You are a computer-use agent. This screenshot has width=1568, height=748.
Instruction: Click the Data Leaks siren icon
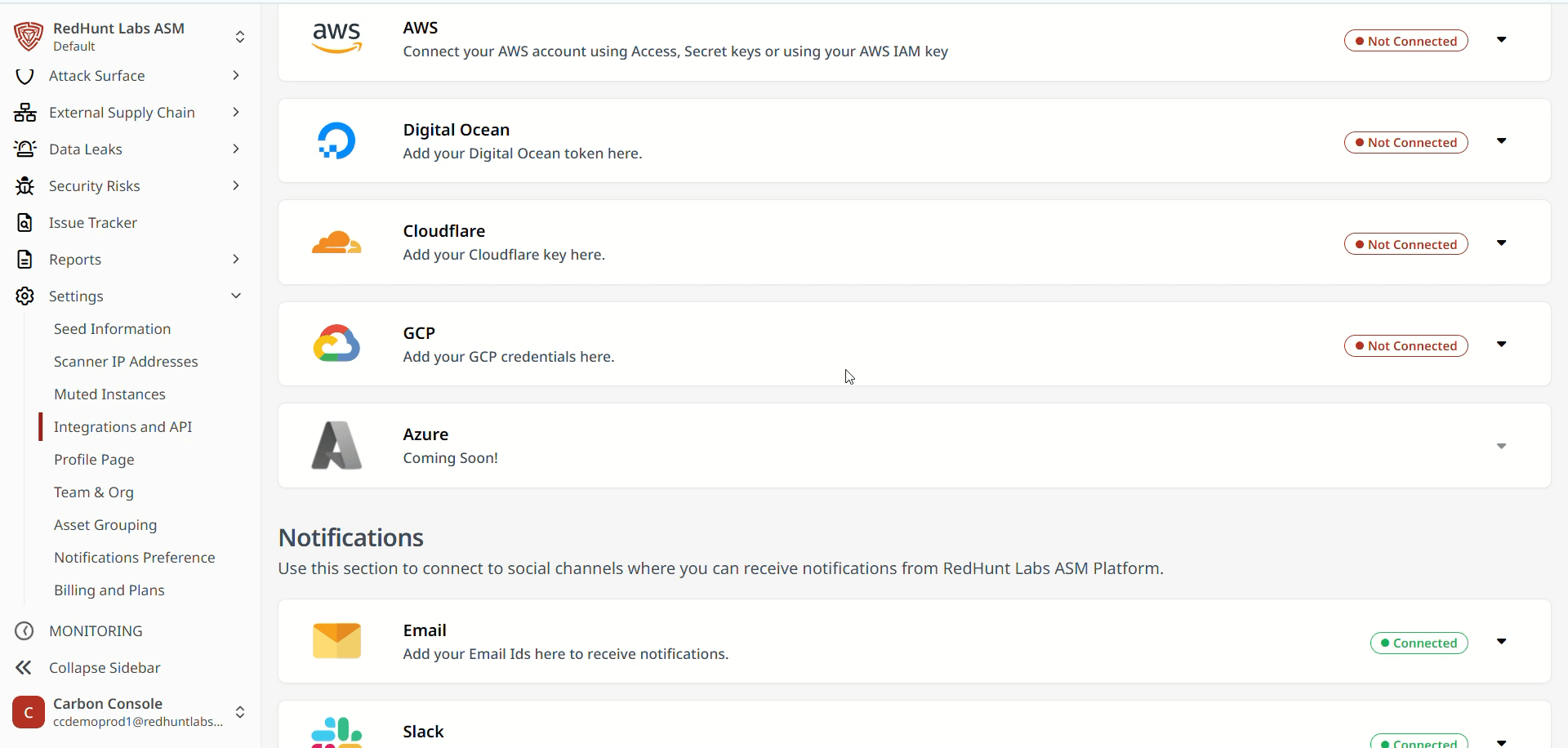pyautogui.click(x=24, y=149)
